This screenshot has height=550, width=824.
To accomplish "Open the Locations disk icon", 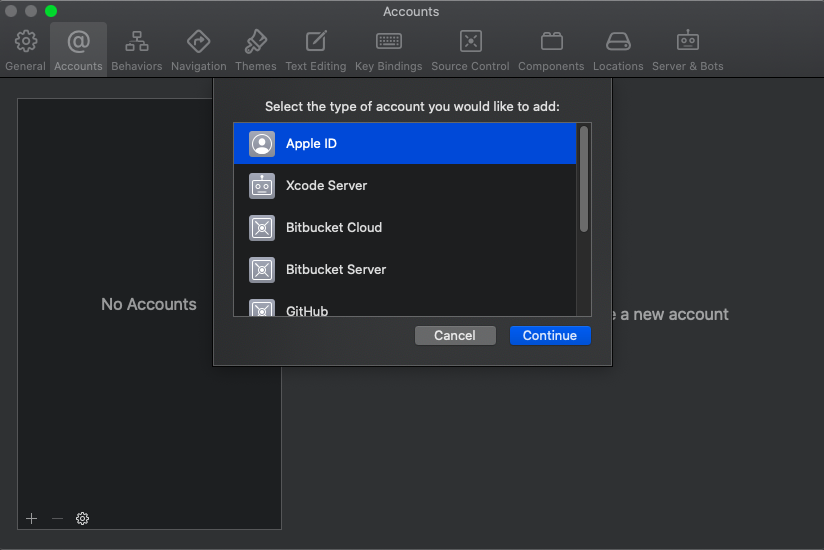I will 619,41.
